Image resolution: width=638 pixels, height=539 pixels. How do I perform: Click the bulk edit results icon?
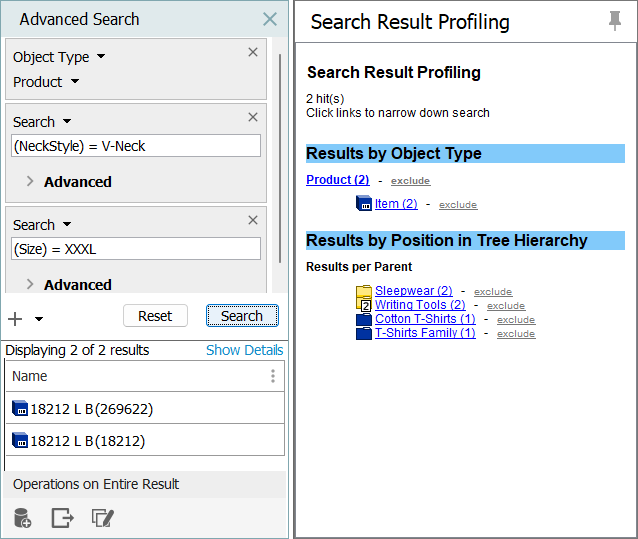(101, 518)
